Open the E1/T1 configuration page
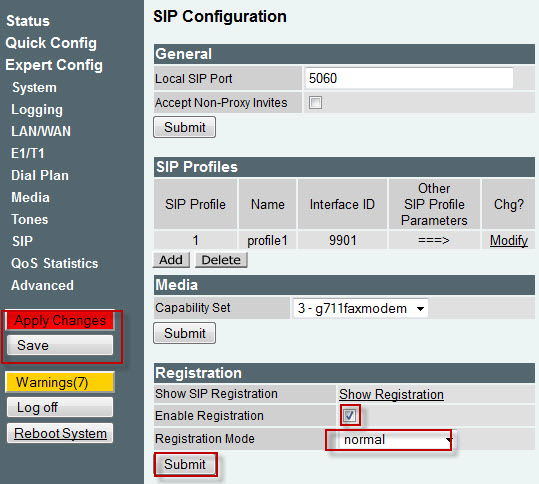Screen dimensions: 539x484 click(28, 153)
